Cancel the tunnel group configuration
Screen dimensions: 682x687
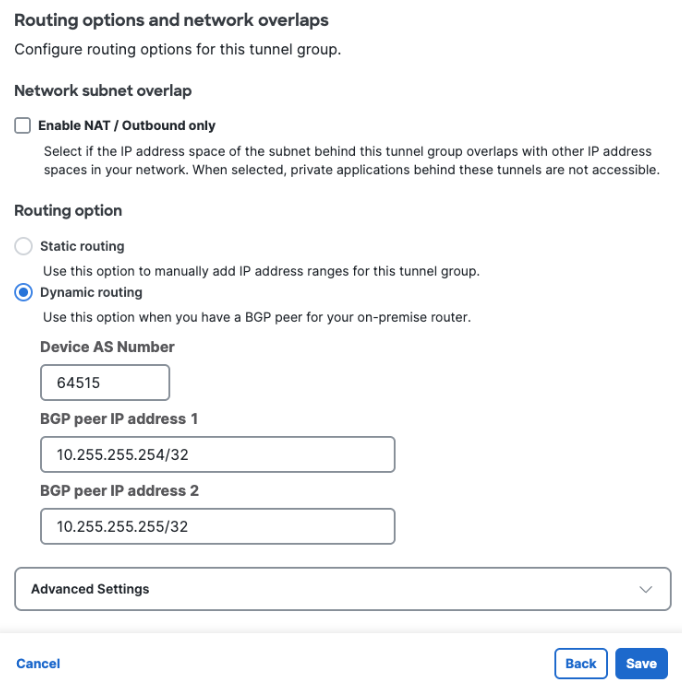point(38,664)
